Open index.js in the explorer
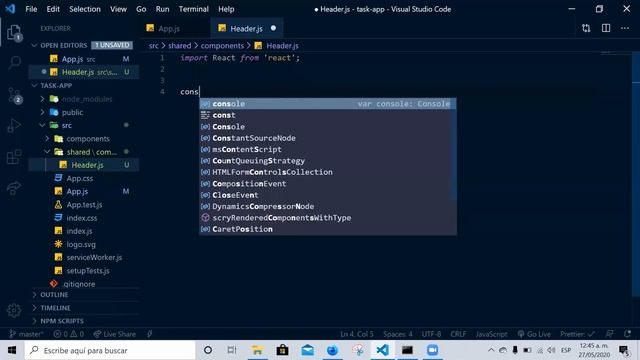This screenshot has height=360, width=640. click(84, 231)
